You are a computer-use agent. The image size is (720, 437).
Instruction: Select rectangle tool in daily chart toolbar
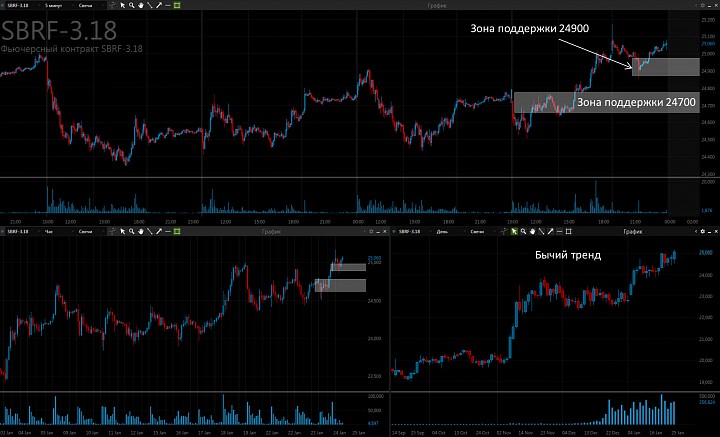coord(568,231)
